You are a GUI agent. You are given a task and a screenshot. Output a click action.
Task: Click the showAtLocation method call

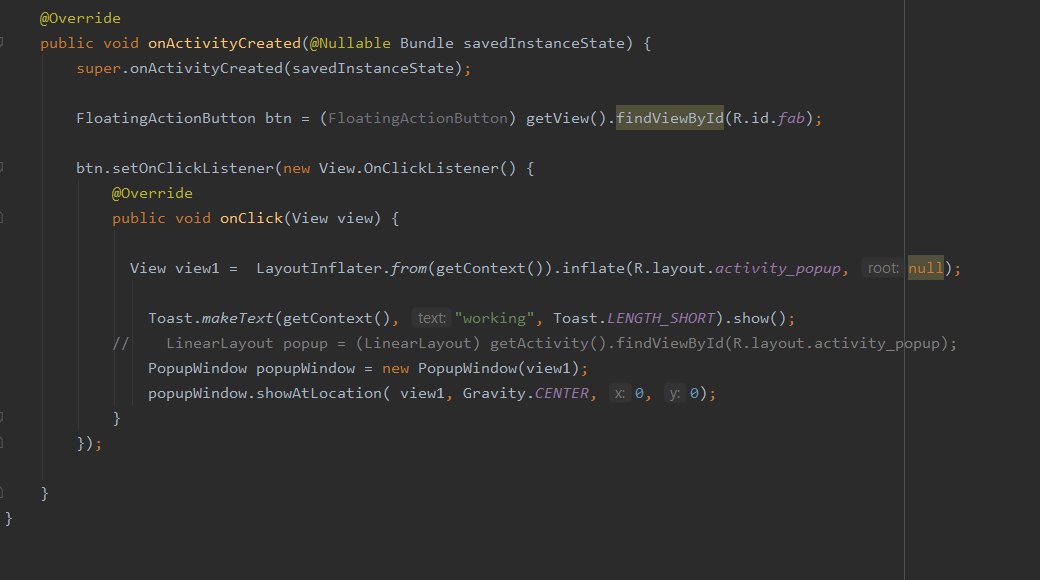[x=319, y=394]
